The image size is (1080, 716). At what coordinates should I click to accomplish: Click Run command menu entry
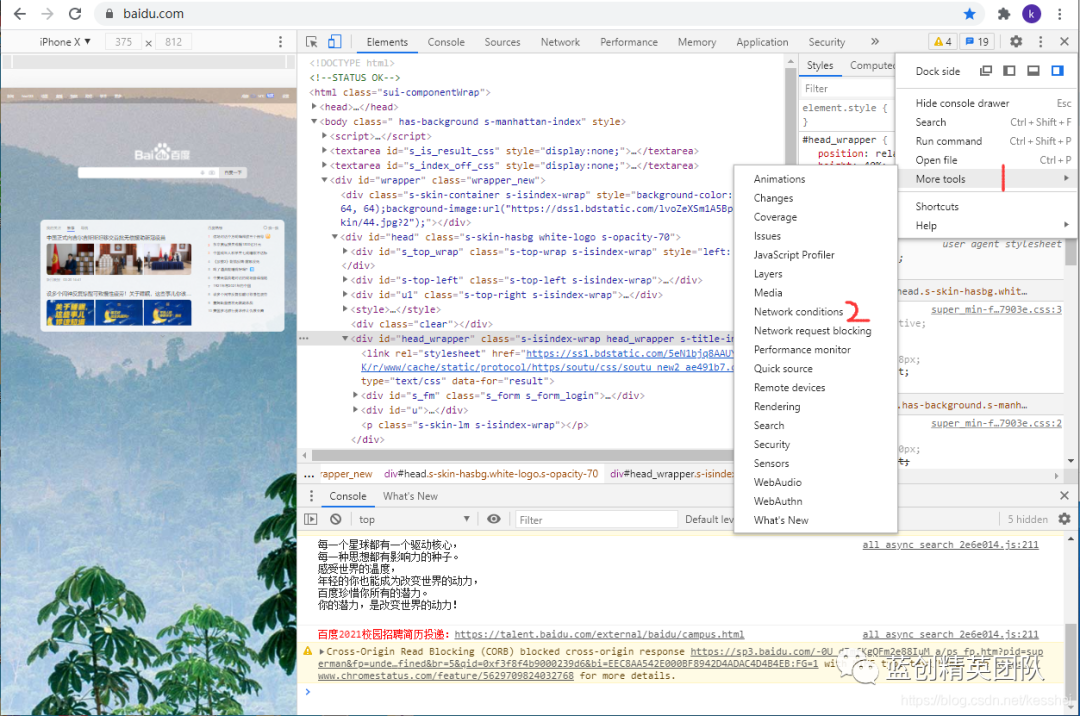tap(949, 141)
